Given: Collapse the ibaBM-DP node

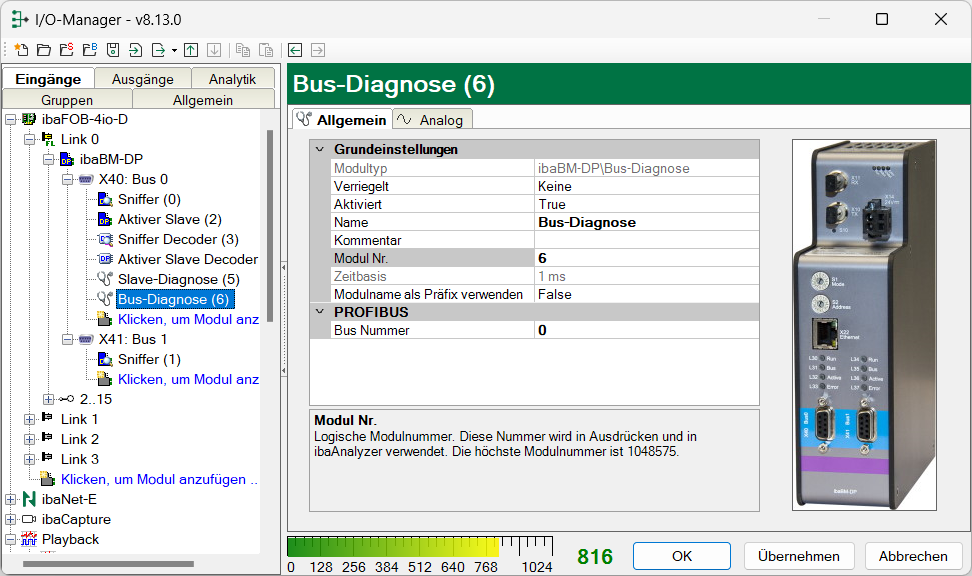Looking at the screenshot, I should 48,159.
